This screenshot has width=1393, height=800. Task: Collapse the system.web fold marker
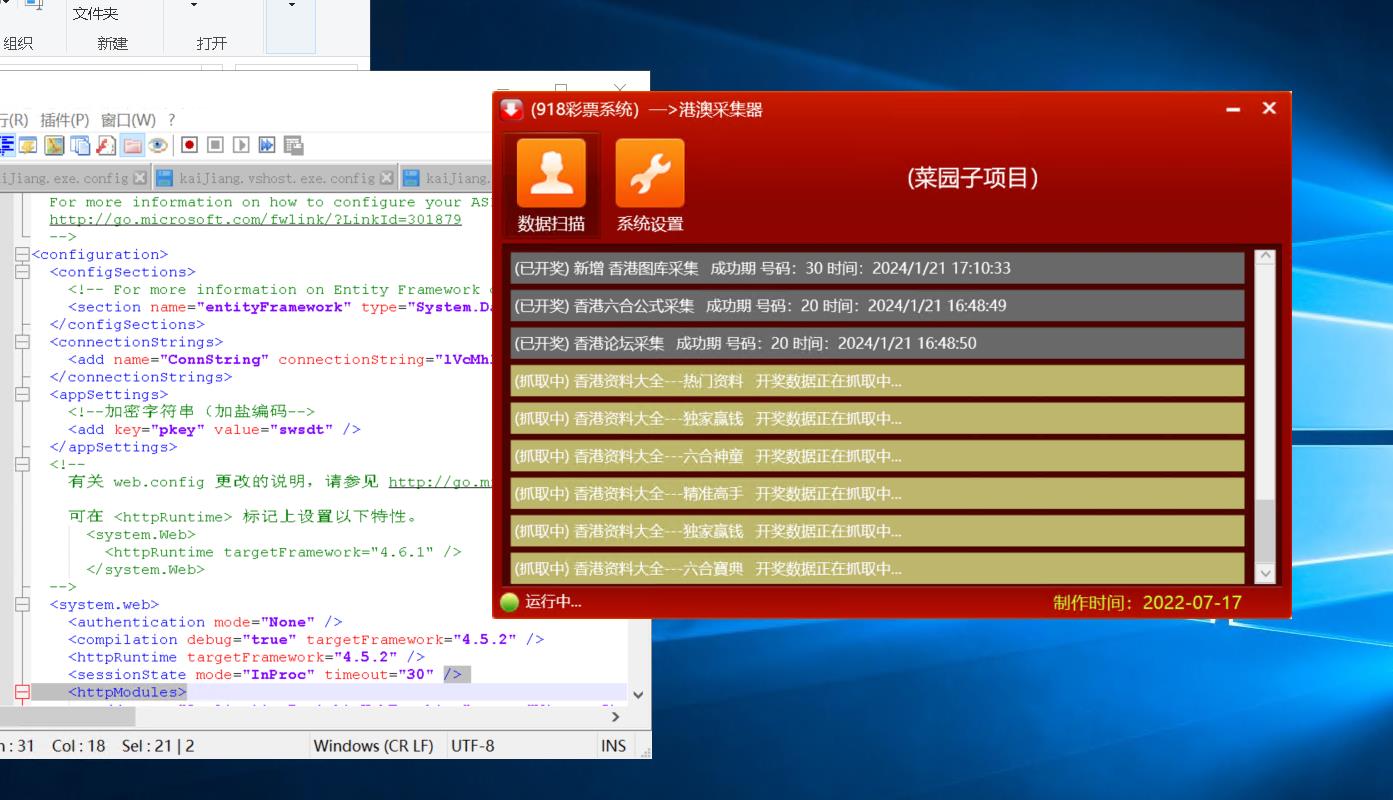[22, 604]
